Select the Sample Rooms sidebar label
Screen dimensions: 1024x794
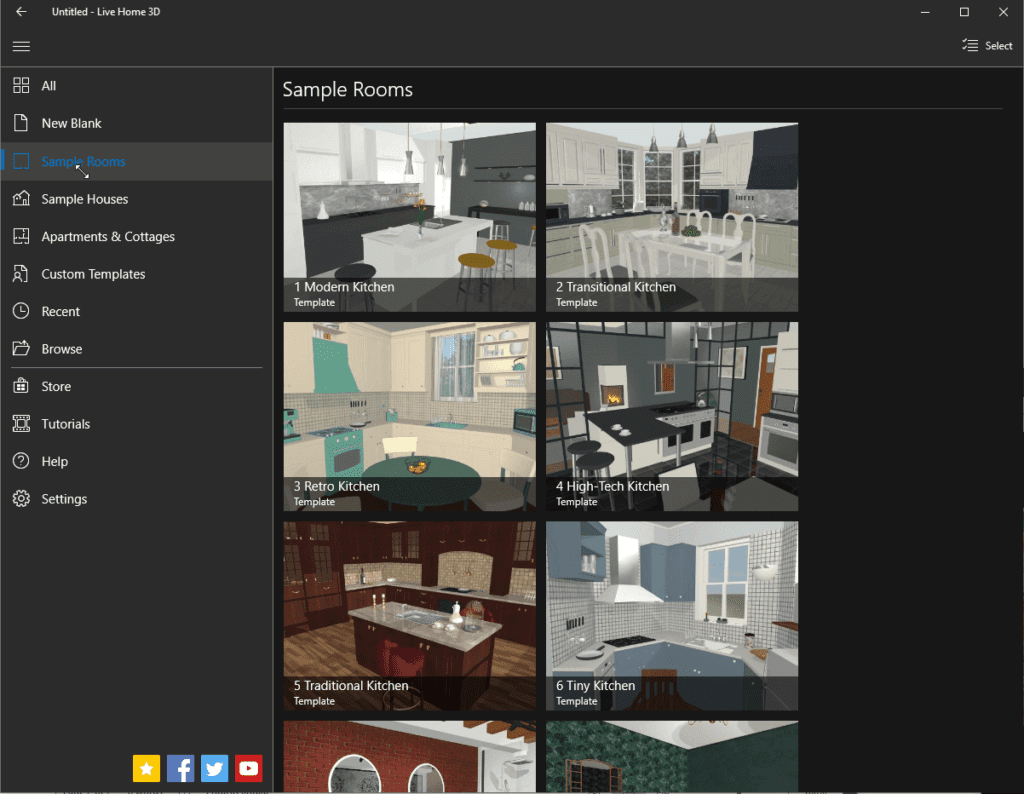pyautogui.click(x=84, y=161)
